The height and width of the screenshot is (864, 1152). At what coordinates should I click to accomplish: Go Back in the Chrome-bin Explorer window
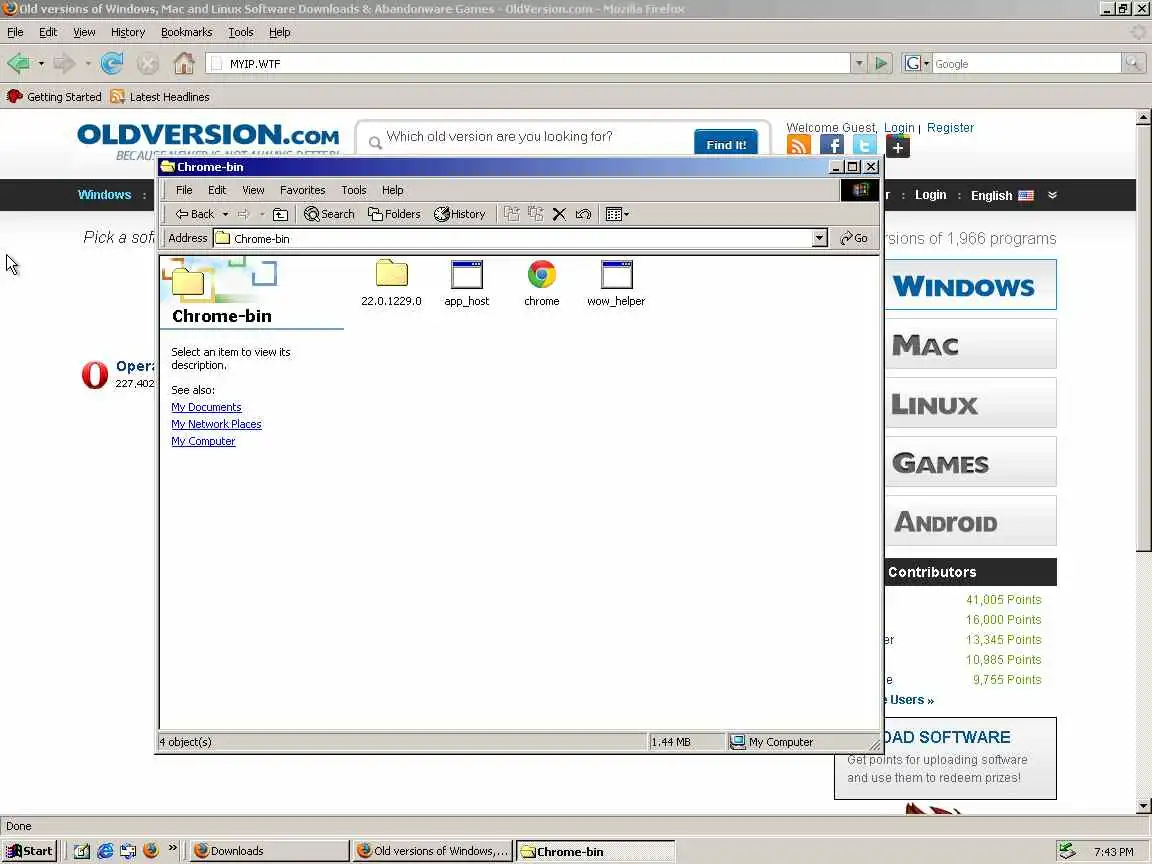194,214
